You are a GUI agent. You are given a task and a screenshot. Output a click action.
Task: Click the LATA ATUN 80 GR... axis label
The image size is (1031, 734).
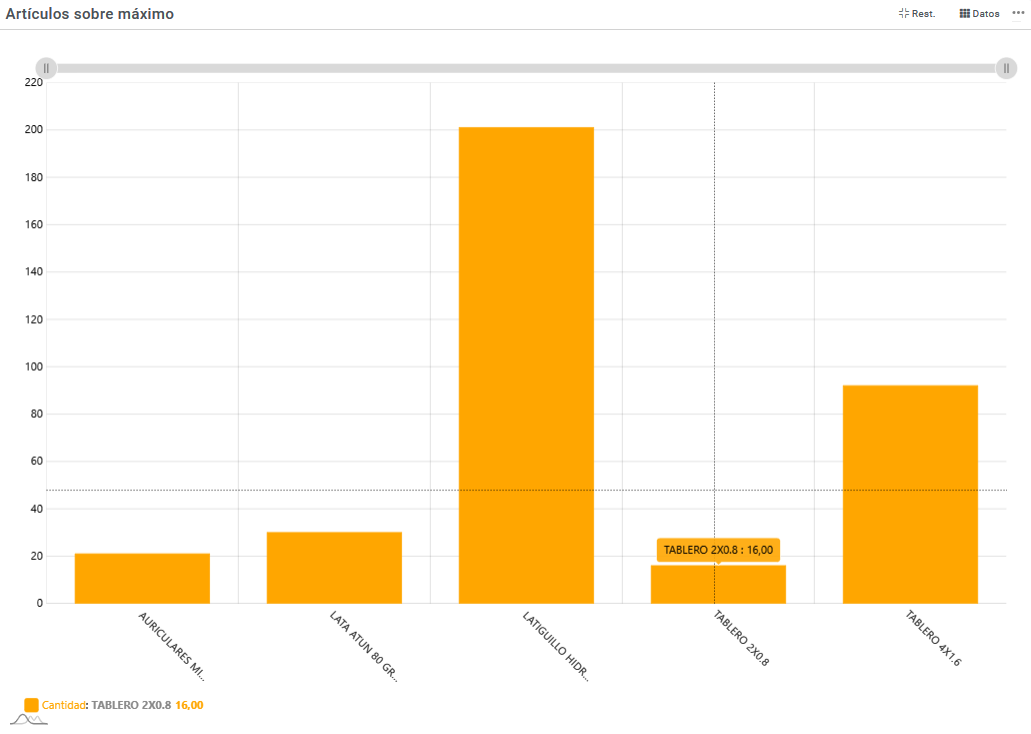point(363,645)
